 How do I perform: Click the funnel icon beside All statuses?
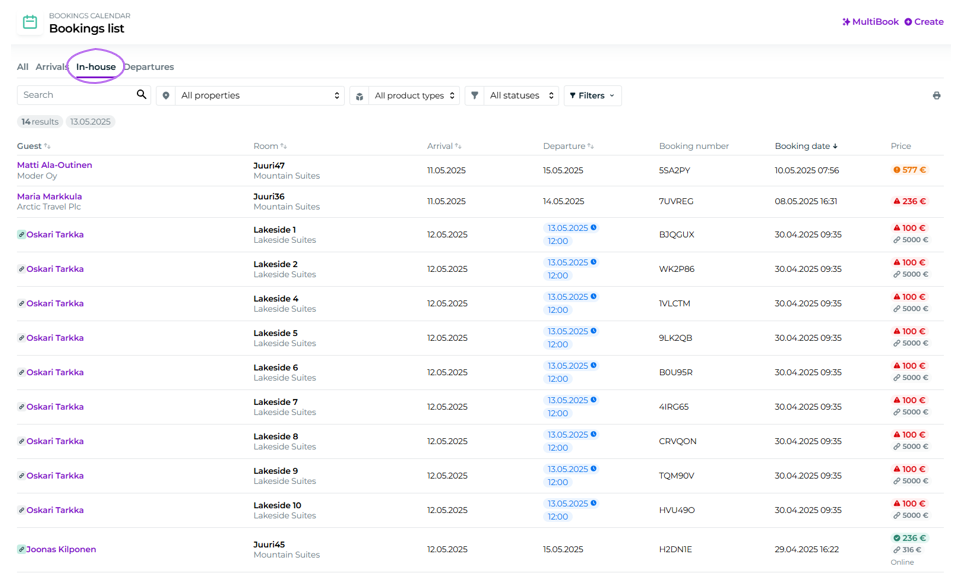point(475,95)
